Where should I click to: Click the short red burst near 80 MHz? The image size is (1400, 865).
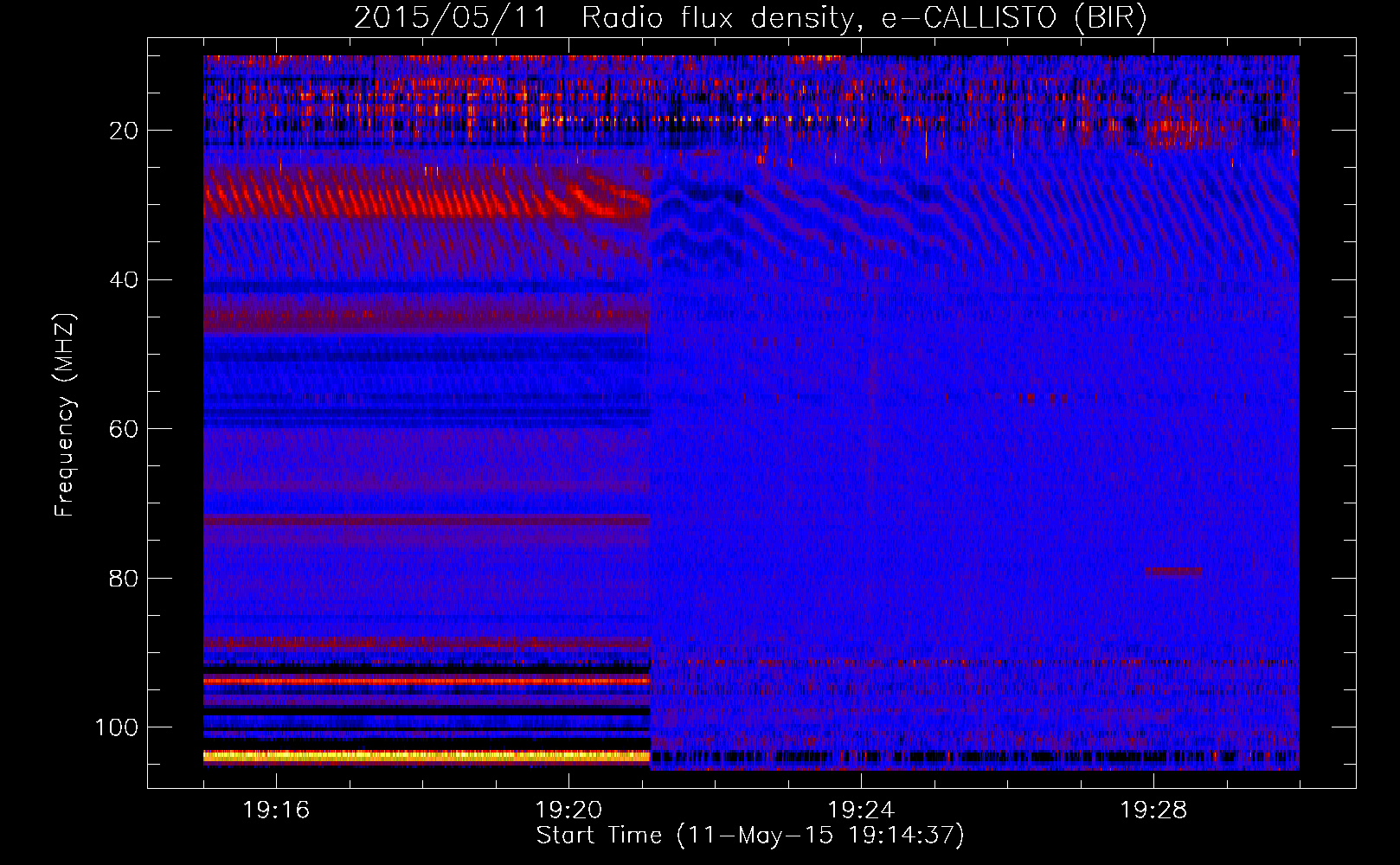(1173, 571)
